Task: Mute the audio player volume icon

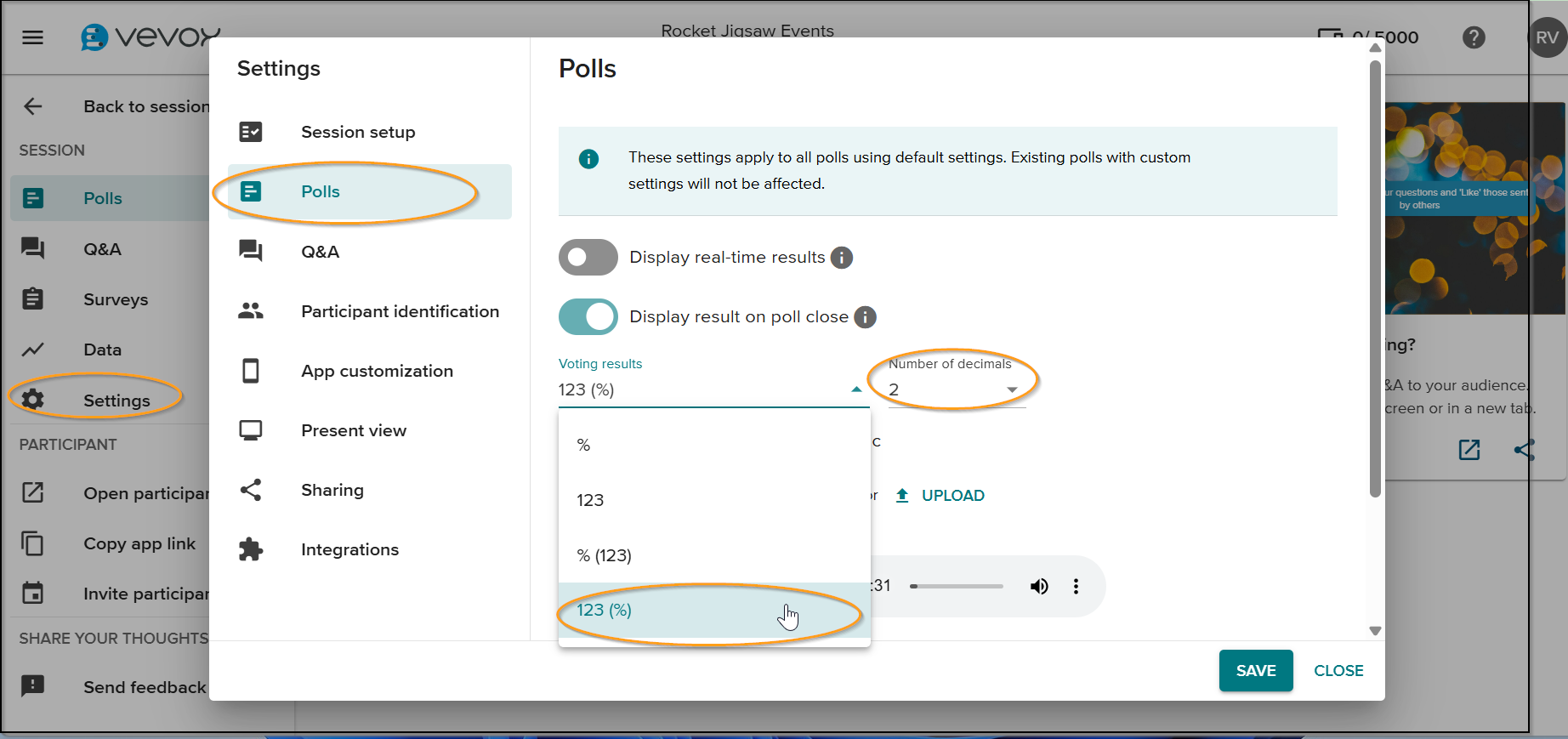Action: (1038, 586)
